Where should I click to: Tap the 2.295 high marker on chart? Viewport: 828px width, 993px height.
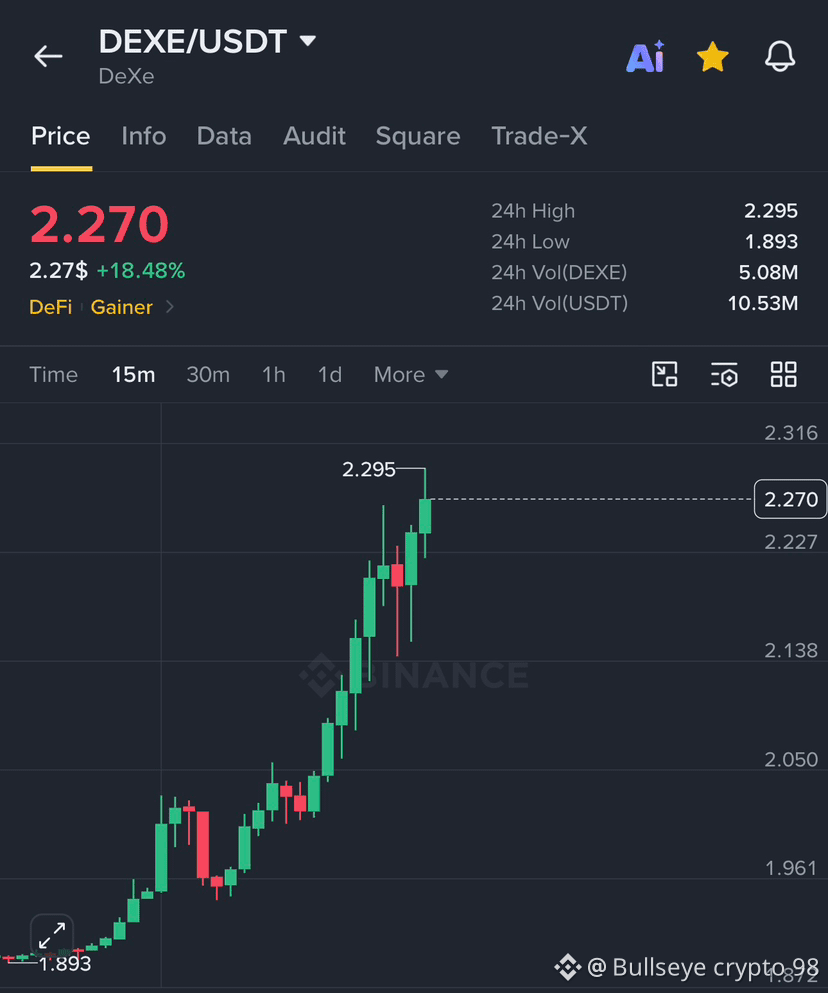coord(369,469)
